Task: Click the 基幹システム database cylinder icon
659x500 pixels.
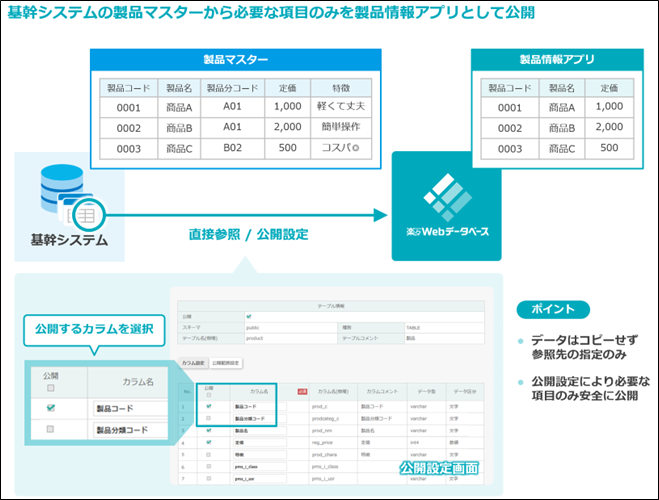Action: [x=62, y=188]
